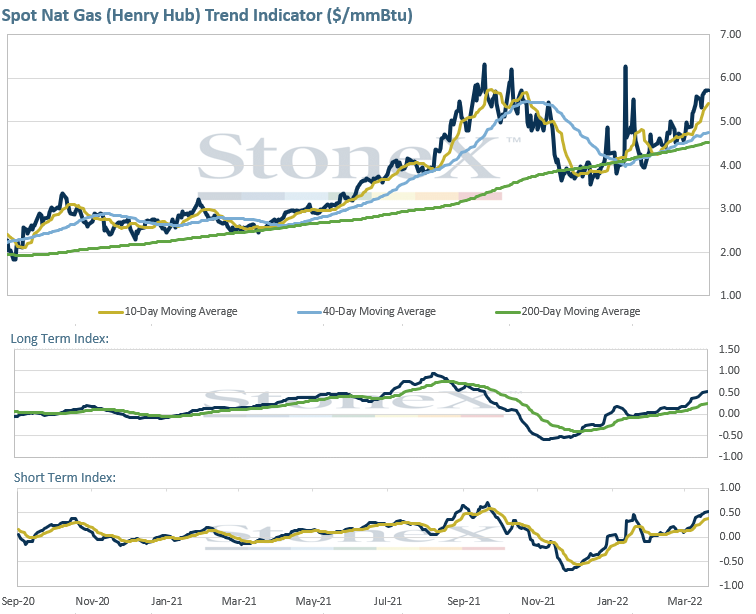Click the Jan-21 date axis label
This screenshot has height=614, width=756.
coord(167,601)
